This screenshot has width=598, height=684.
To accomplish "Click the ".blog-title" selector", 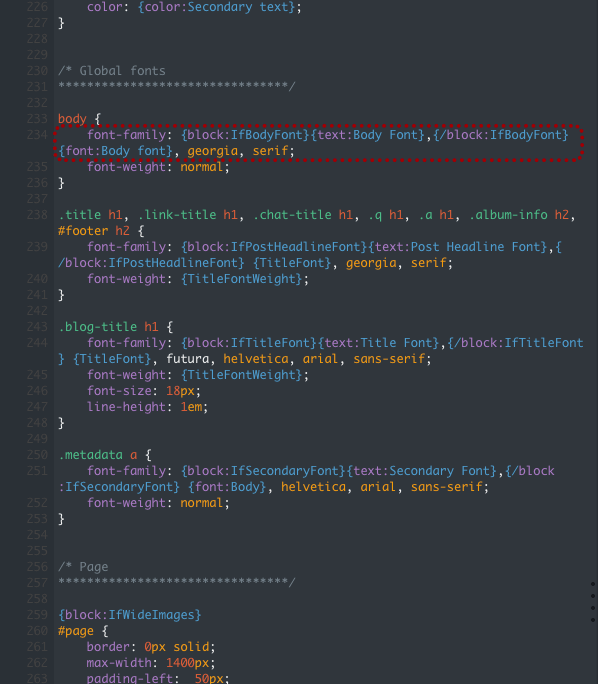I will click(x=97, y=327).
